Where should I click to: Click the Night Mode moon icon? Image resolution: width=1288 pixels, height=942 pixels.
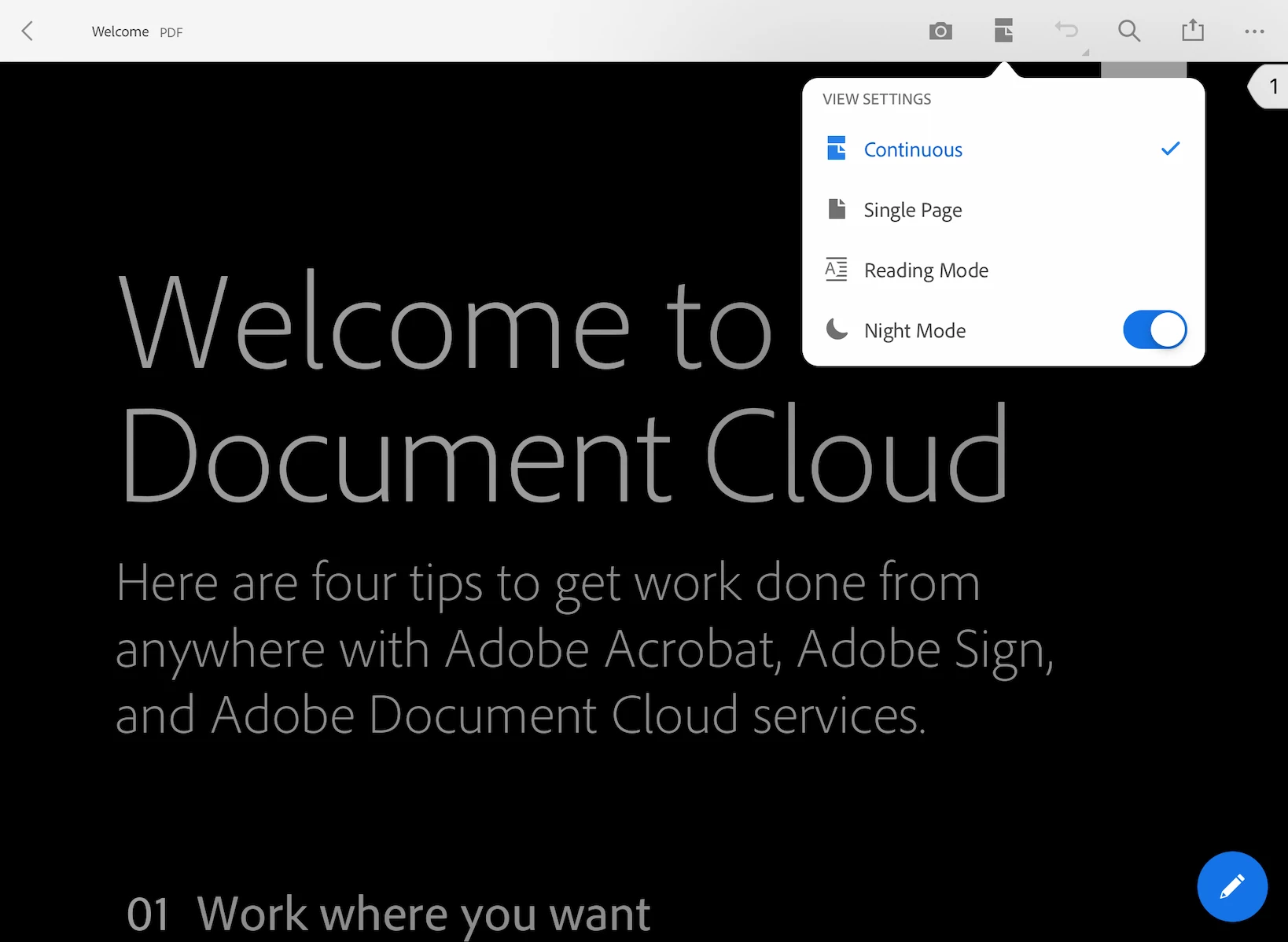837,329
